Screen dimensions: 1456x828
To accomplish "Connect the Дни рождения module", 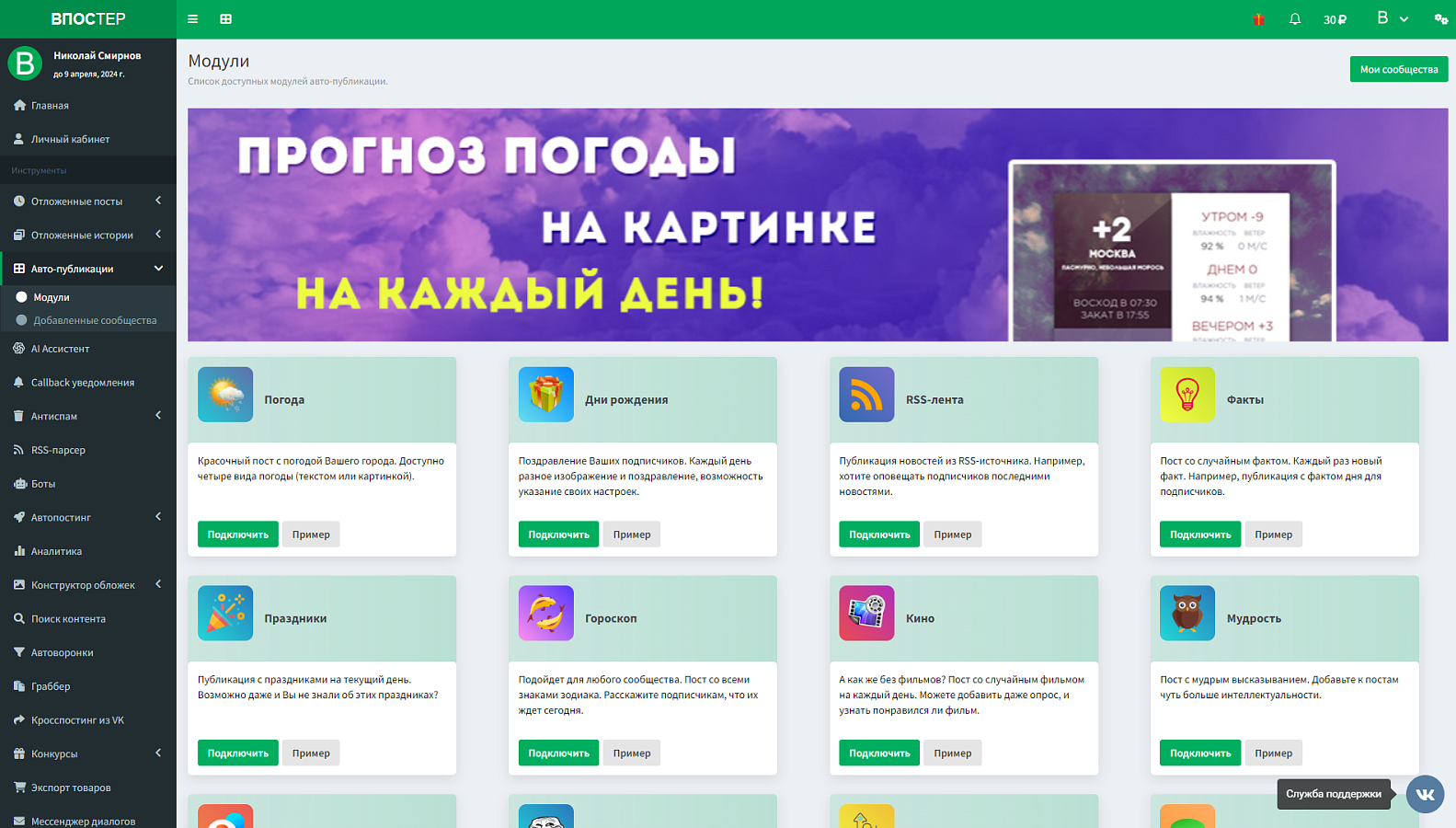I will [558, 535].
